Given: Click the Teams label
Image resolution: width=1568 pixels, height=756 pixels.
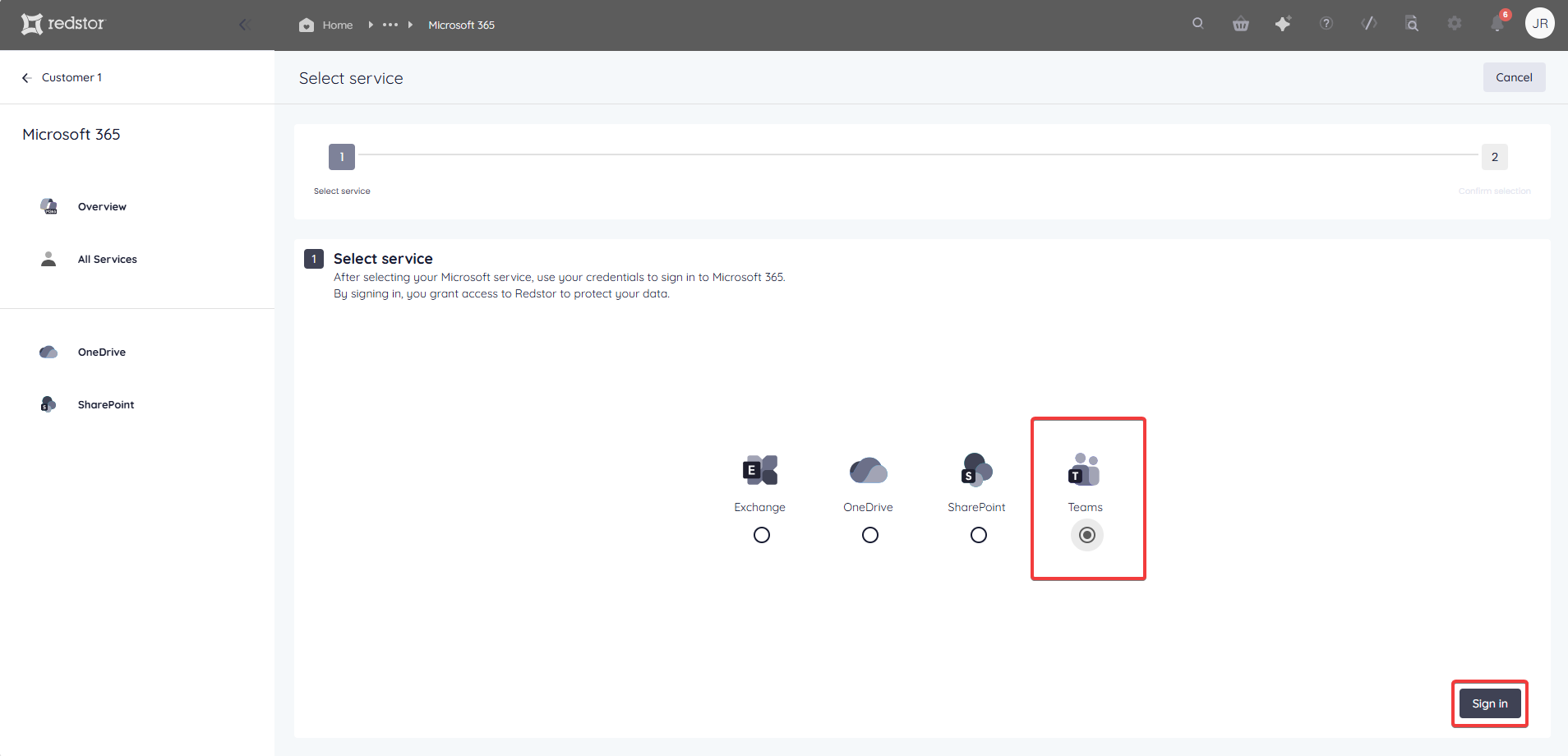Looking at the screenshot, I should pos(1085,508).
